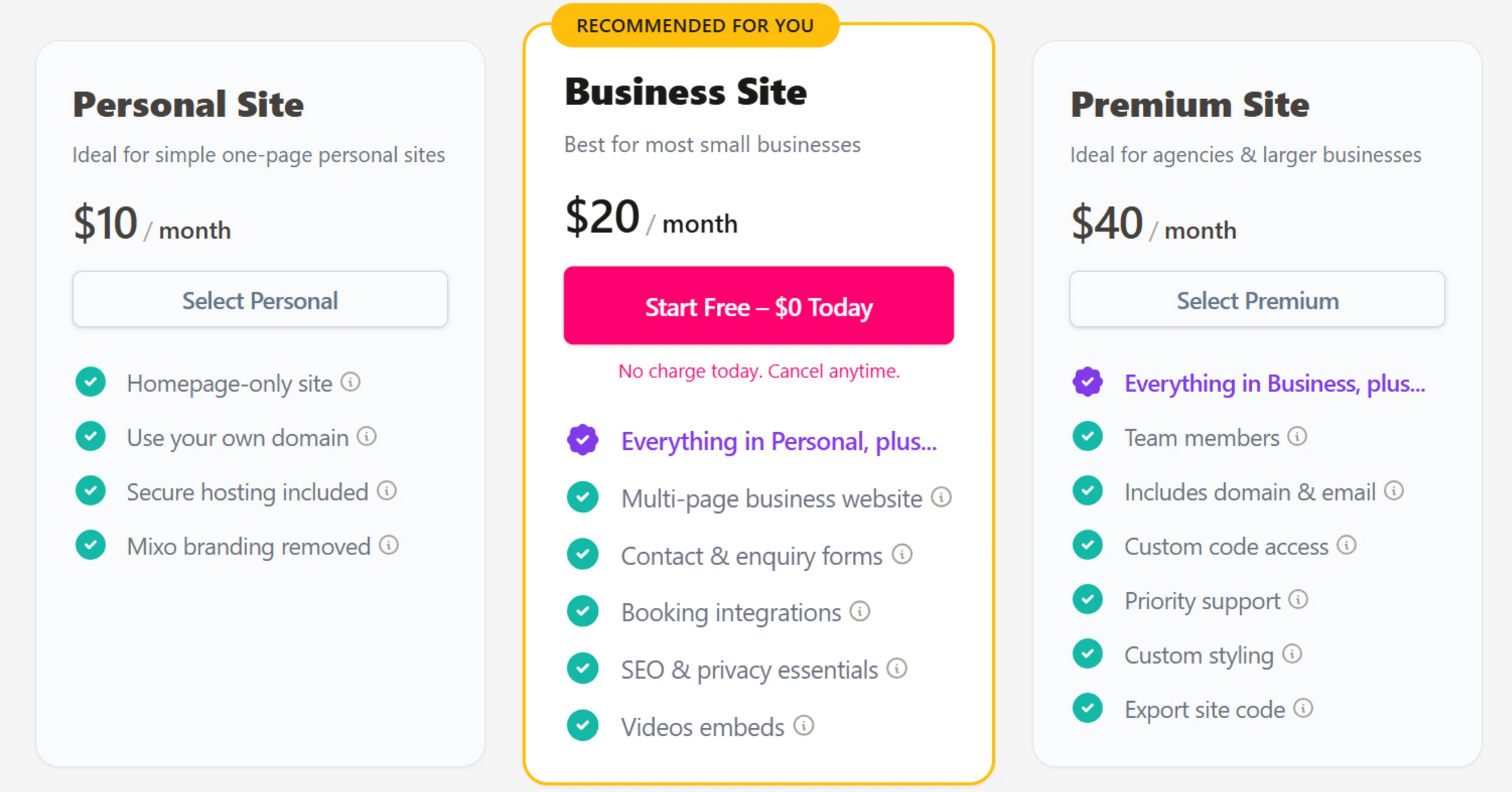The width and height of the screenshot is (1512, 792).
Task: Choose the Select Premium plan
Action: coord(1257,300)
